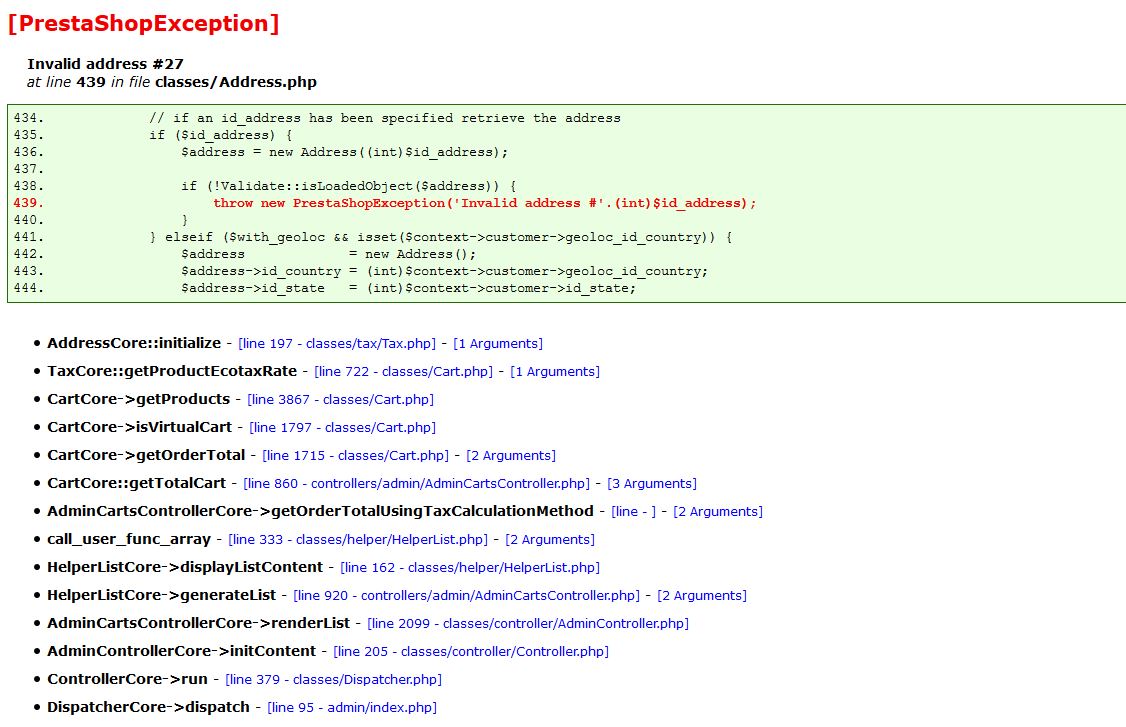Screen dimensions: 1126x727
Task: Click code line 444 id_state assignment
Action: coord(409,288)
